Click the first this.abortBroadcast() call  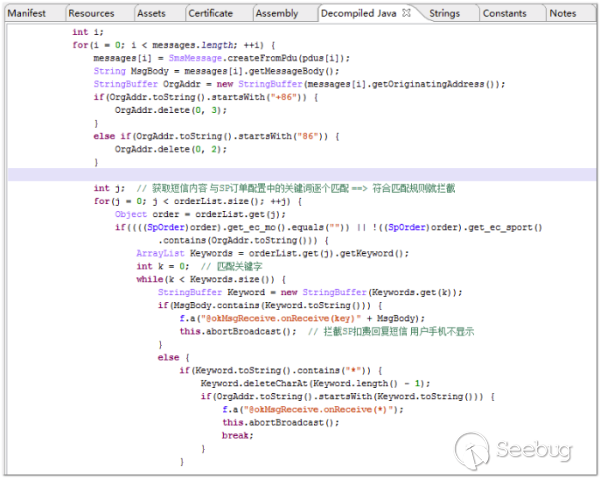pyautogui.click(x=238, y=331)
